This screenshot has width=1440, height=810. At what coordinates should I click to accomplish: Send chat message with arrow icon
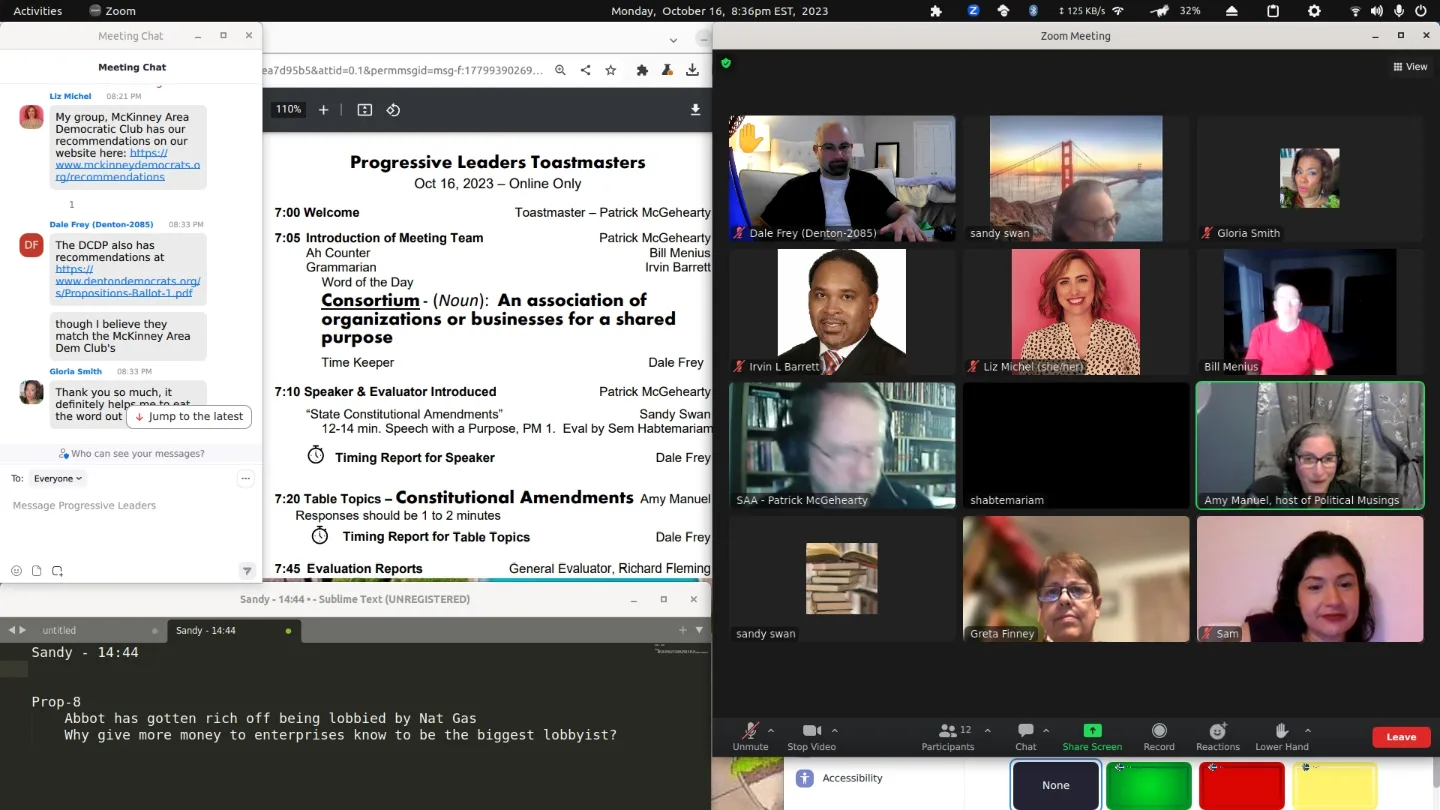pyautogui.click(x=247, y=571)
